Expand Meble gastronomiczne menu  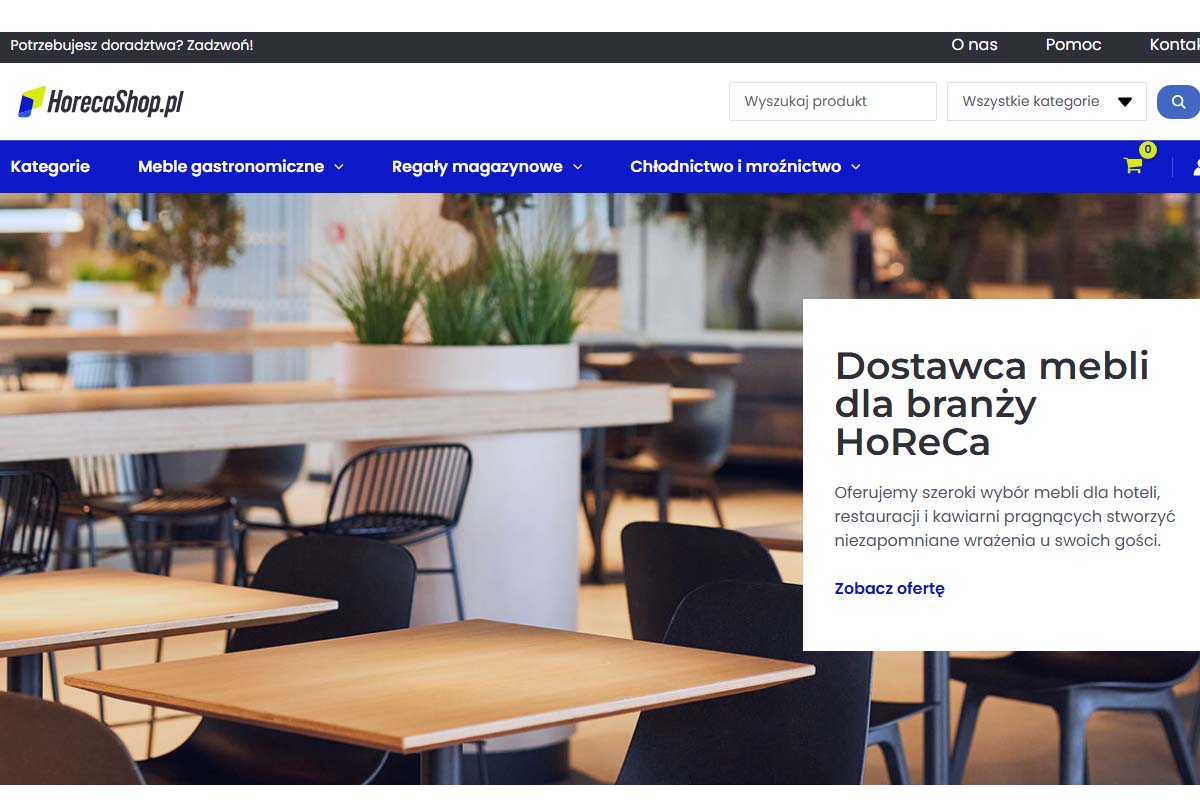(x=241, y=167)
